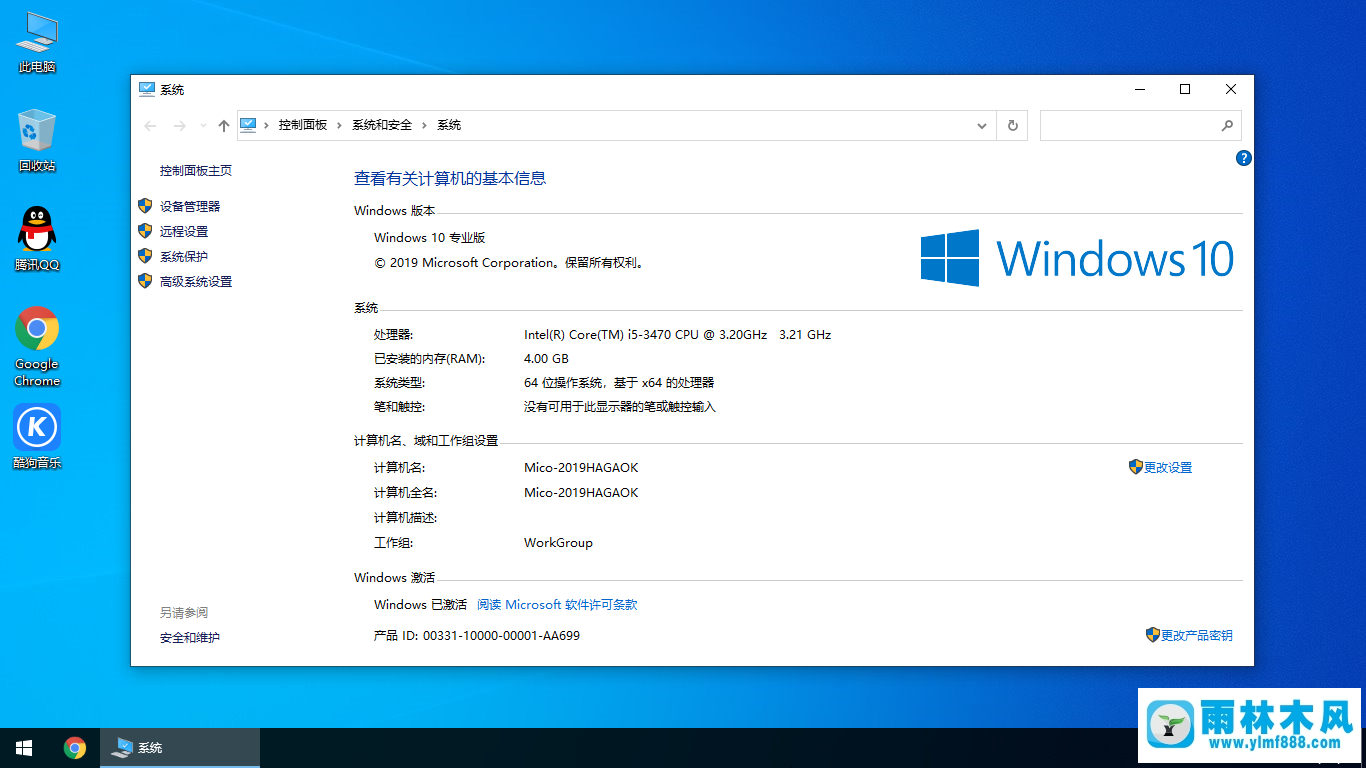This screenshot has height=768, width=1366.
Task: Click shield icon beside 远程设置
Action: pyautogui.click(x=145, y=231)
